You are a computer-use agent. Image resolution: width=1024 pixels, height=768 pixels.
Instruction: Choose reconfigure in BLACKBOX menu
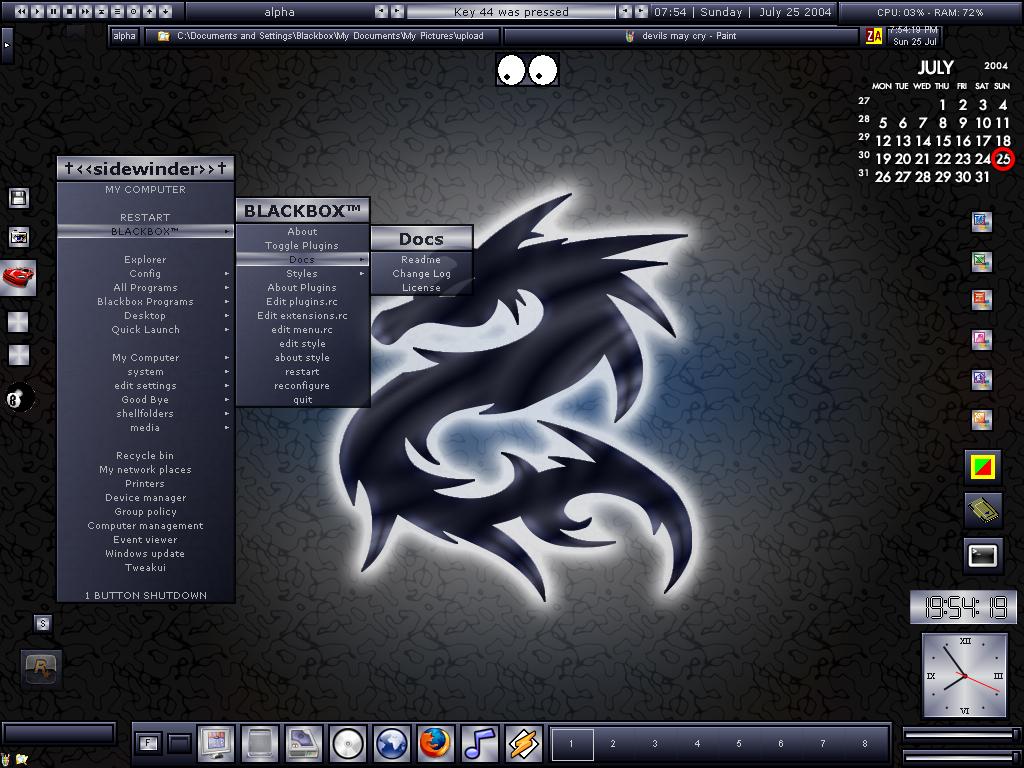pos(302,386)
